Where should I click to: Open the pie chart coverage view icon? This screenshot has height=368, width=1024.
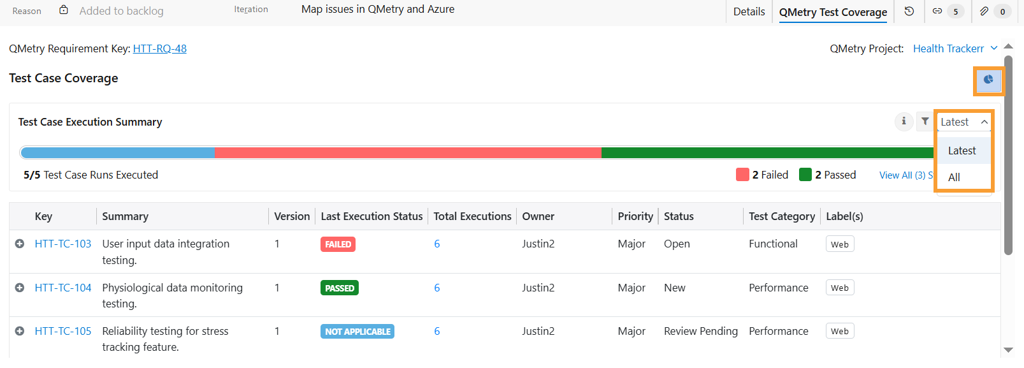pyautogui.click(x=988, y=80)
